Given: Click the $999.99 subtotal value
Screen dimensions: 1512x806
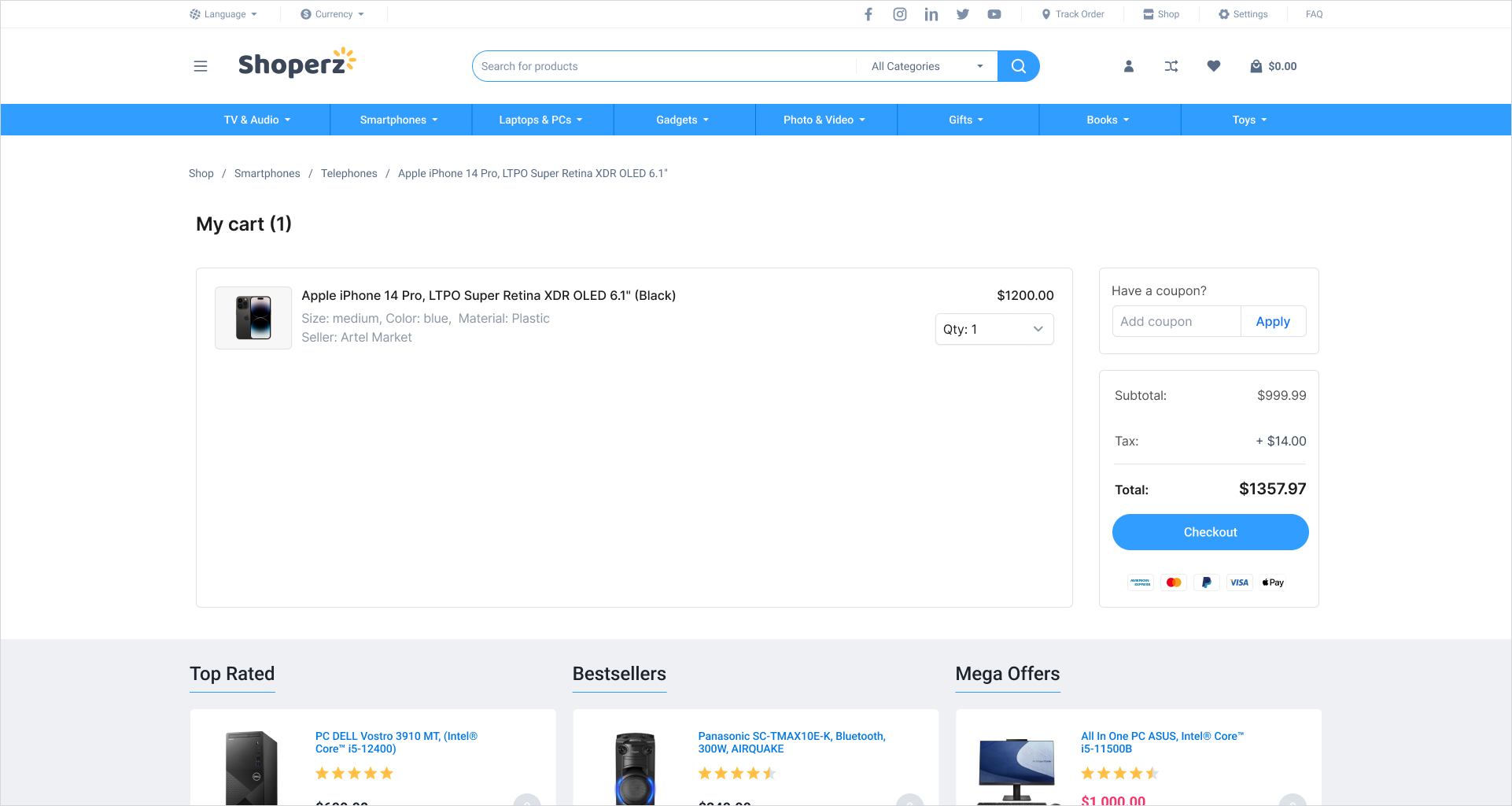Looking at the screenshot, I should [1282, 395].
